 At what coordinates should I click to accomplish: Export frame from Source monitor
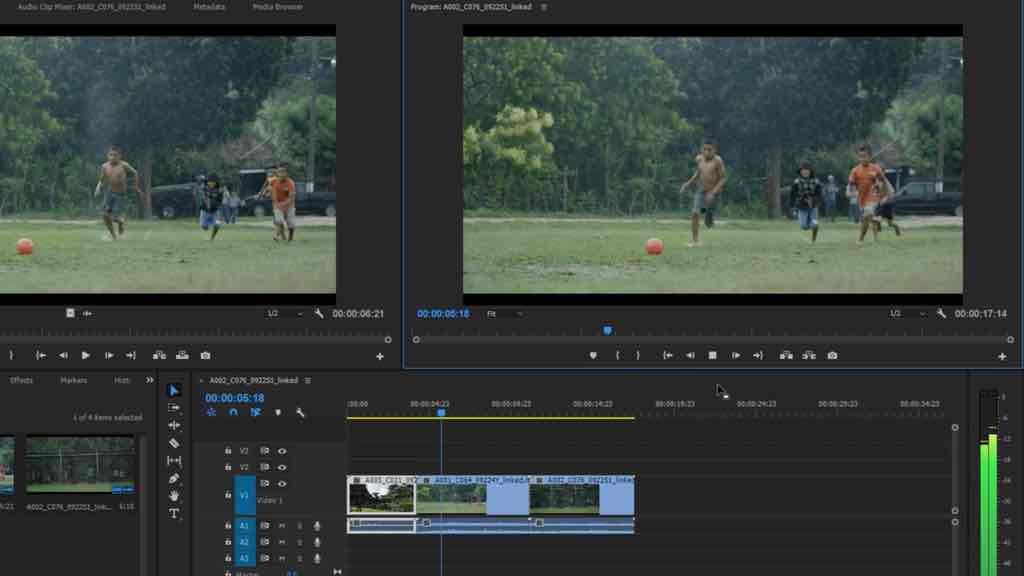coord(206,356)
